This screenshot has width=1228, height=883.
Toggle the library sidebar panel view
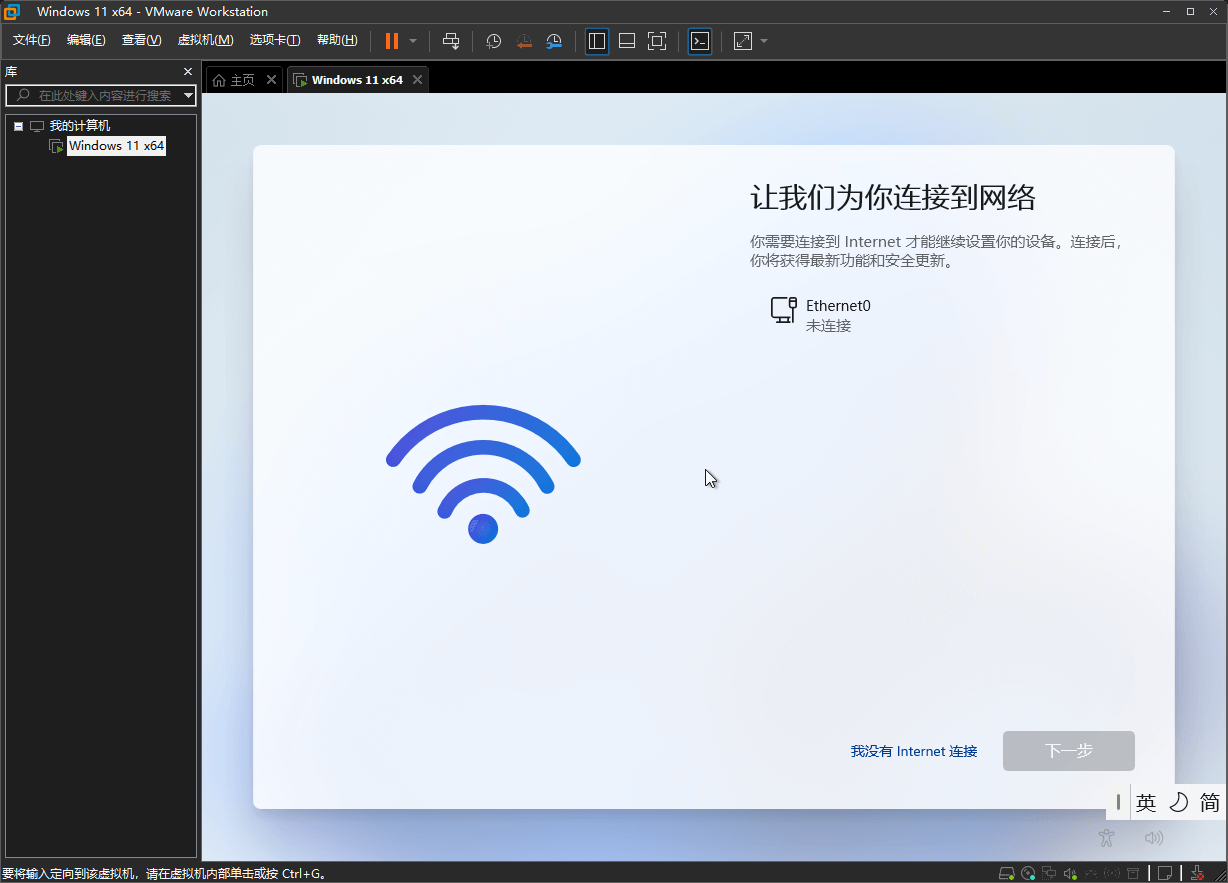pos(597,41)
